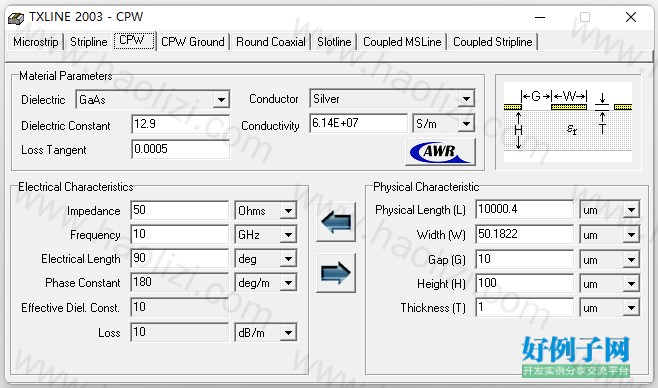This screenshot has width=658, height=388.
Task: Click the Thickness (T) input field
Action: [x=525, y=307]
